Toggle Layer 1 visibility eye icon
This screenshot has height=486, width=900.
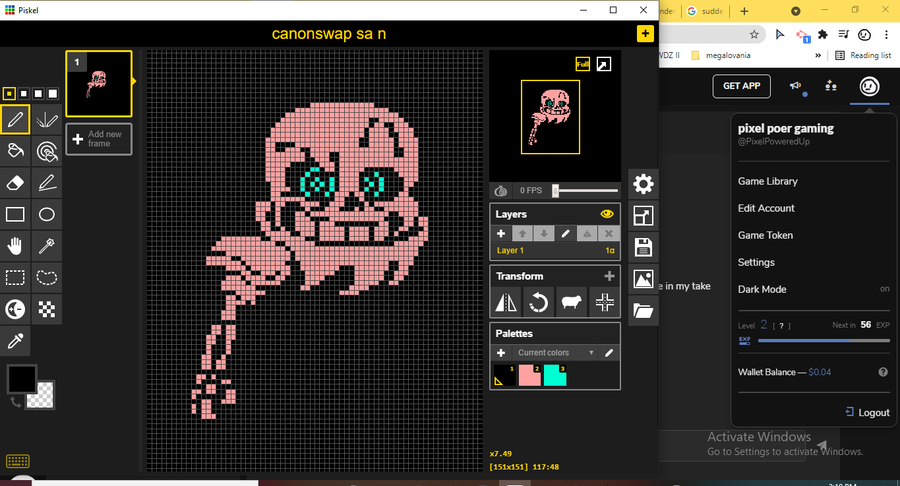[607, 214]
